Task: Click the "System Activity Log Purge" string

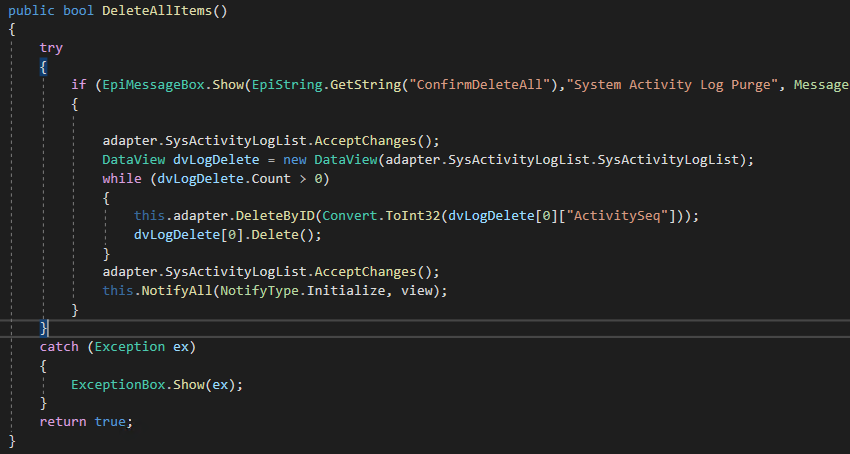Action: (672, 85)
